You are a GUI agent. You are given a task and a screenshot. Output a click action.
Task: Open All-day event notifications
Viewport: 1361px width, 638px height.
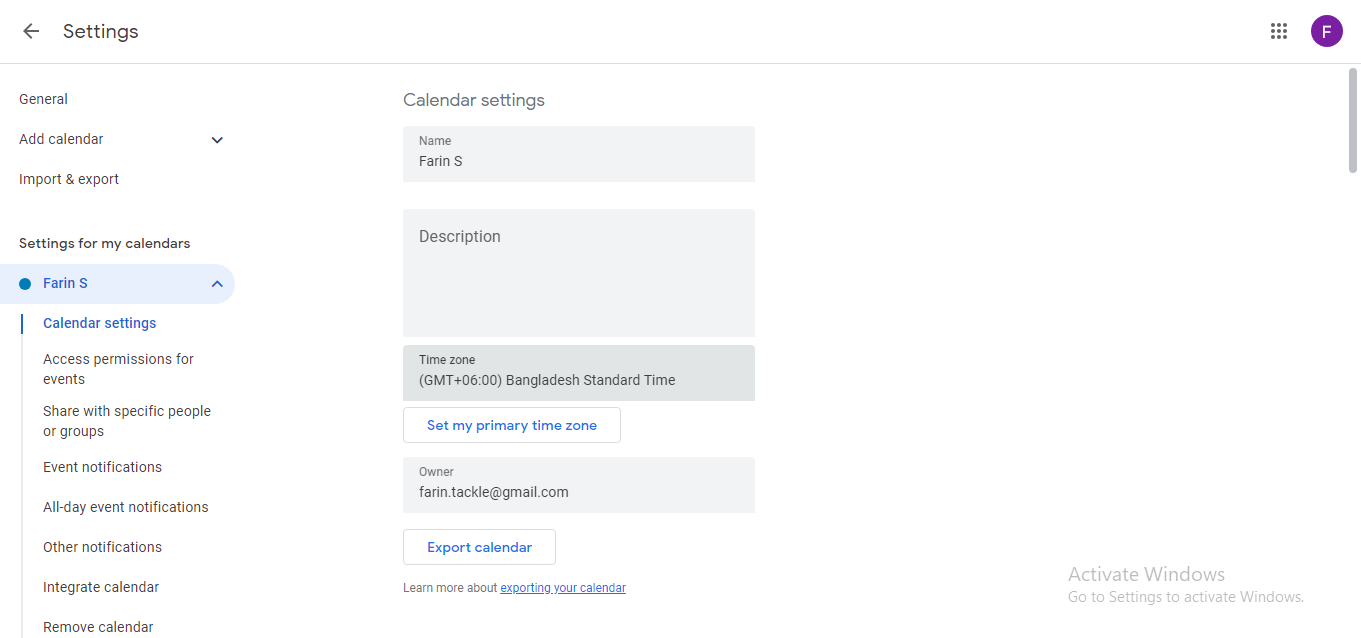[x=125, y=506]
